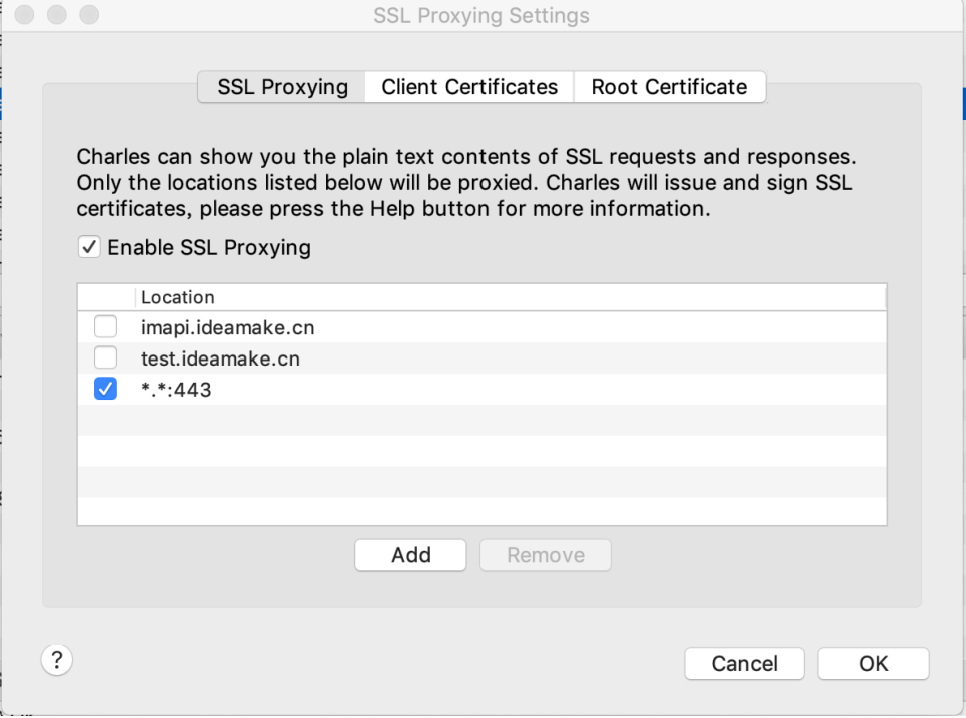Open the Root Certificate tab

[670, 87]
